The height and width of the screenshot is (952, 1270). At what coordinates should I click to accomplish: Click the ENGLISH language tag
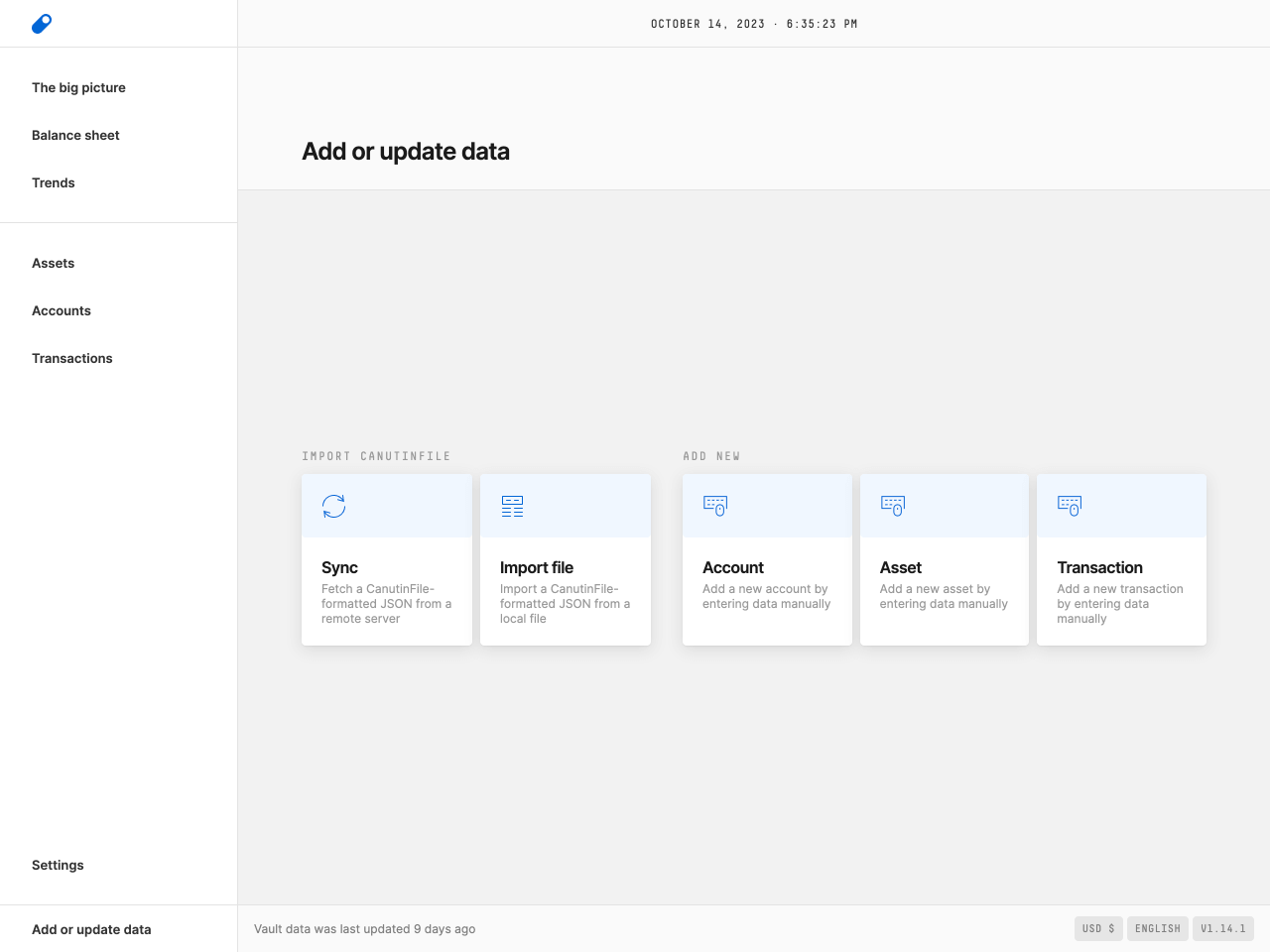pyautogui.click(x=1158, y=928)
